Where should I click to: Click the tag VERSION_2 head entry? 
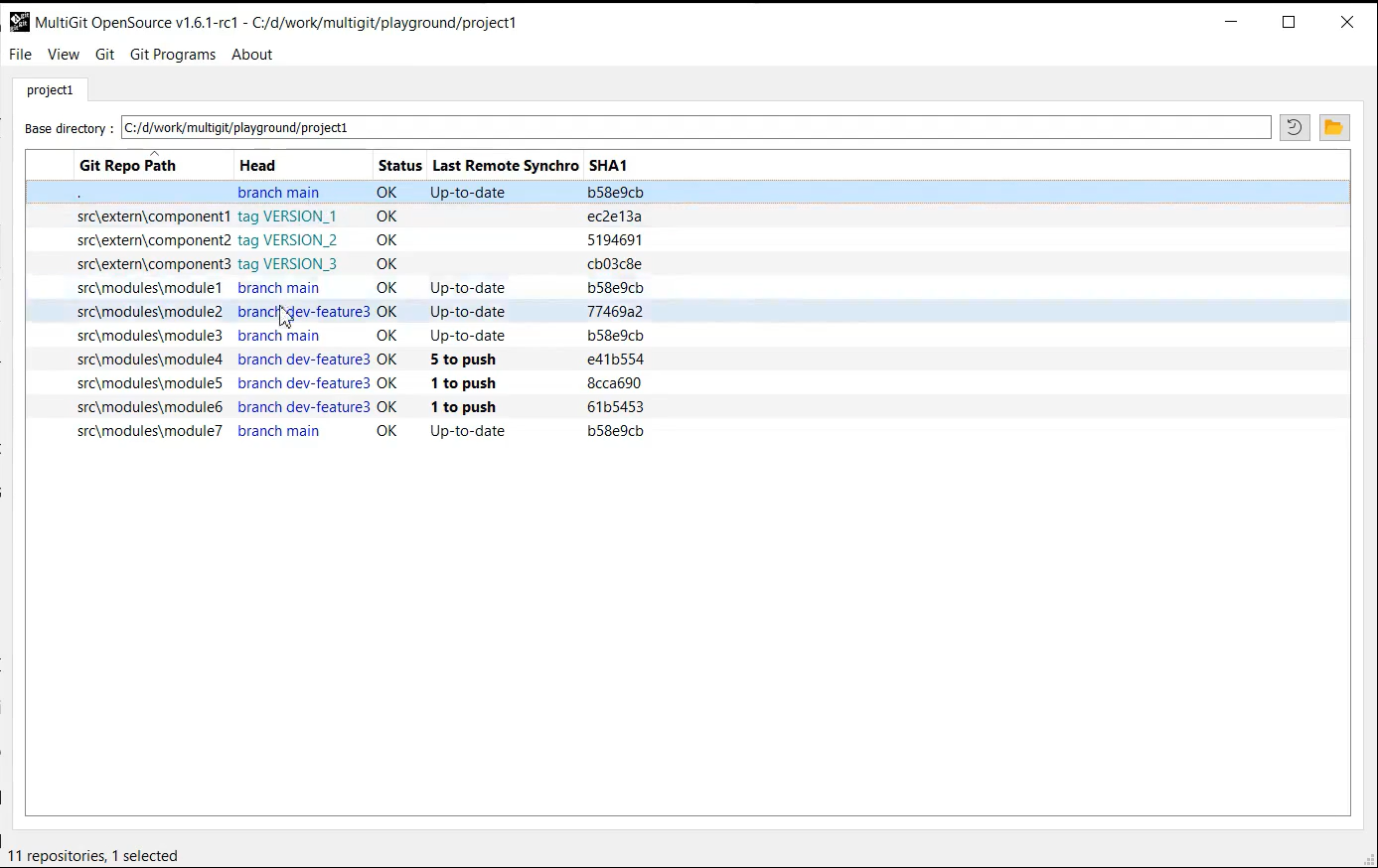tap(287, 240)
